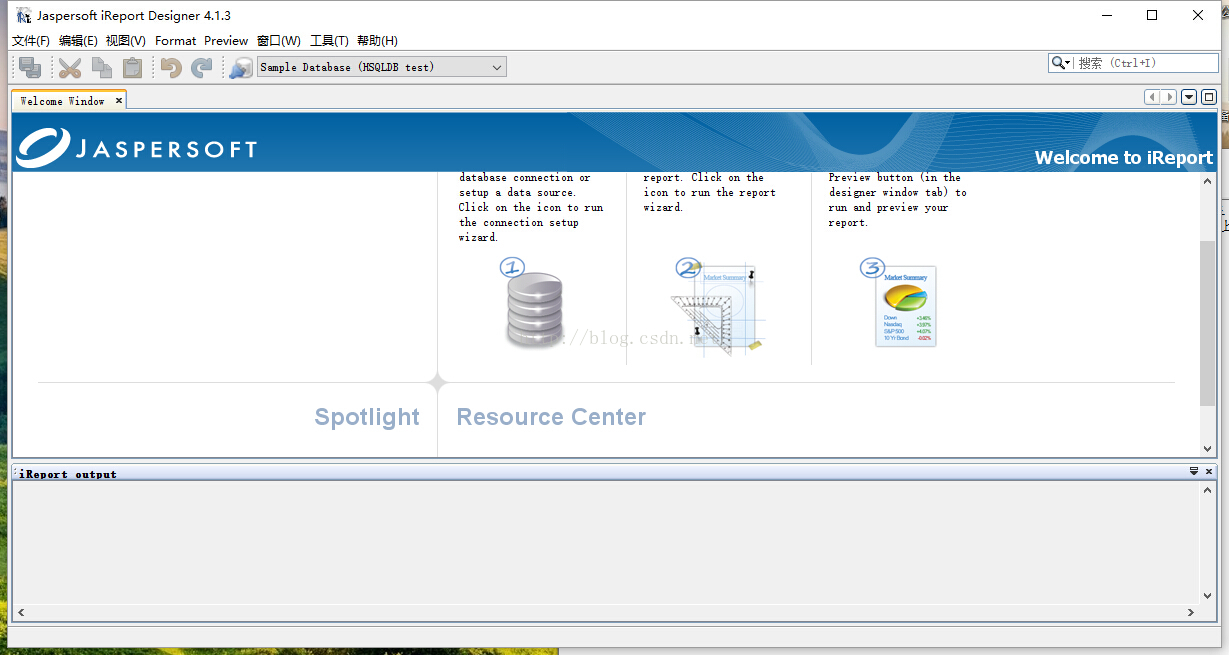Viewport: 1229px width, 655px height.
Task: Close the Welcome Window tab
Action: [x=119, y=100]
